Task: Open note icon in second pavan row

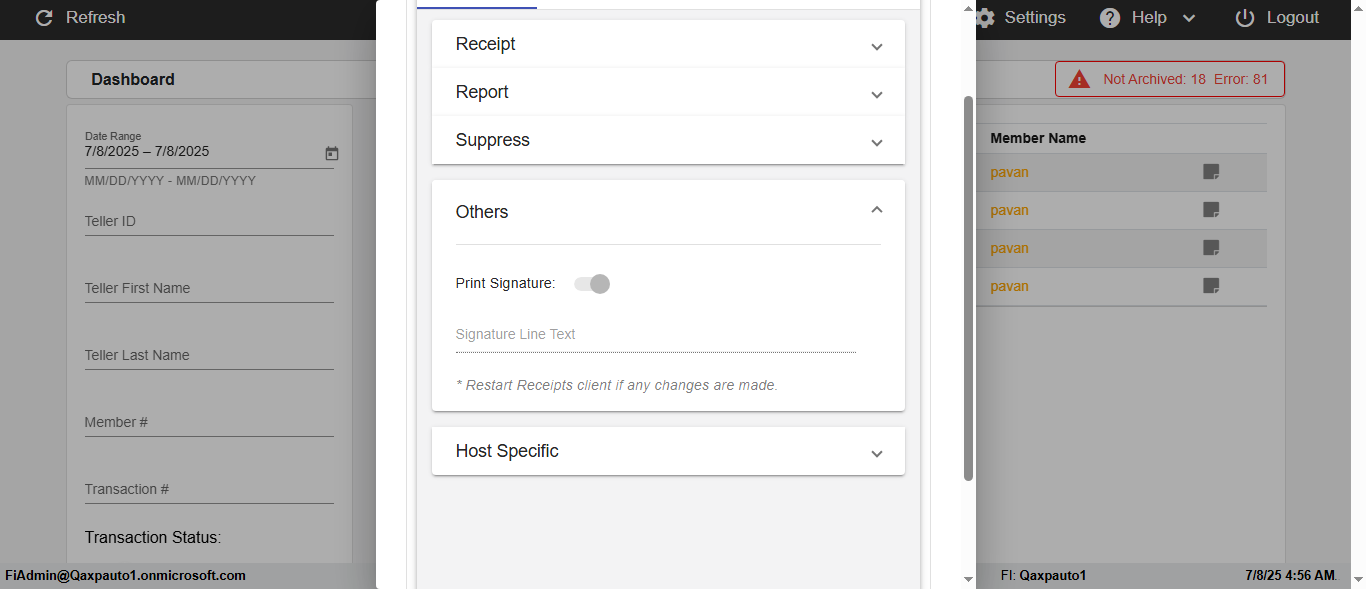Action: click(1211, 210)
